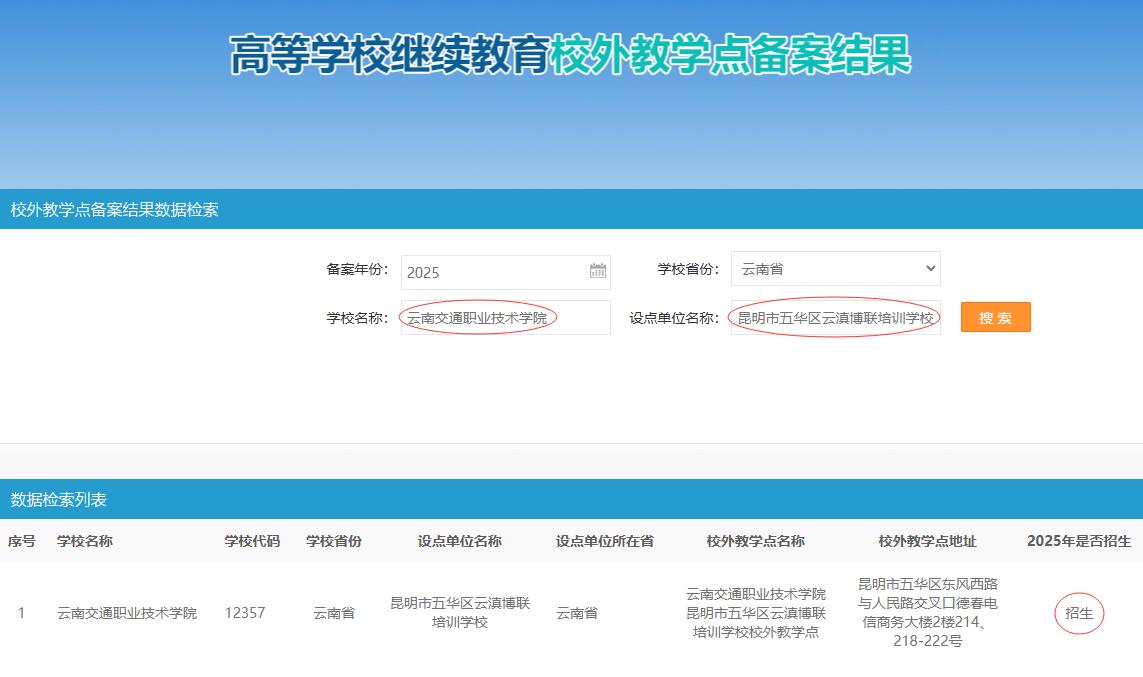
Task: Click the 校外教学点地址 column header
Action: pyautogui.click(x=928, y=541)
